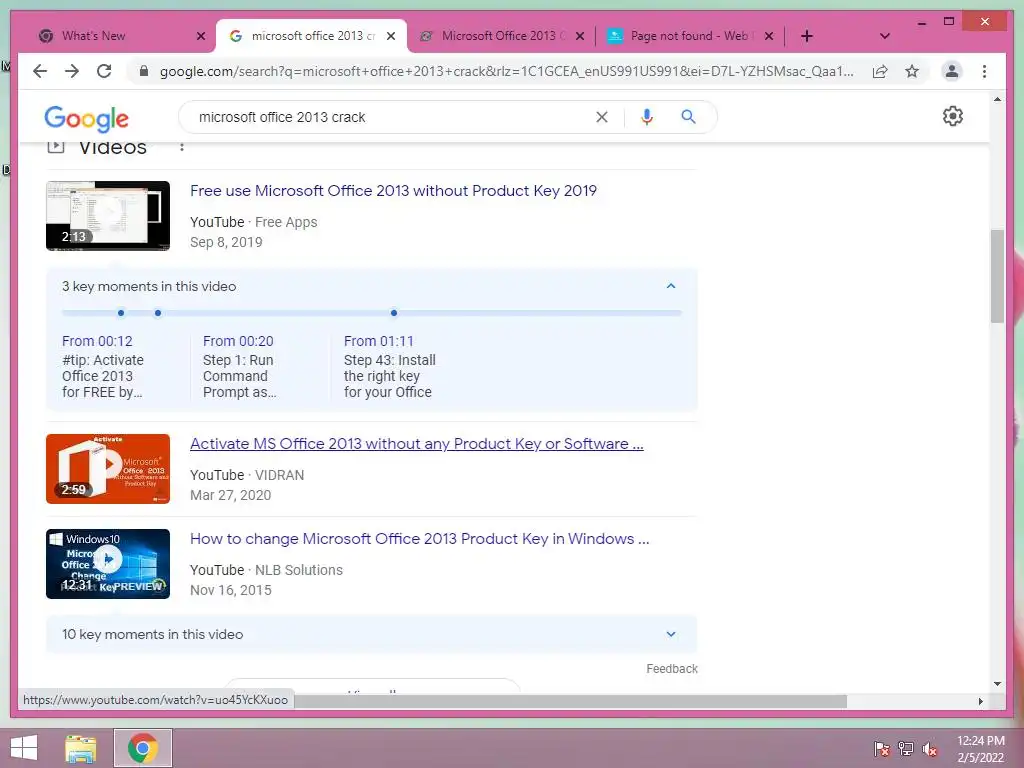Play the 12:31 Windows10 thumbnail
This screenshot has height=768, width=1024.
coord(108,564)
